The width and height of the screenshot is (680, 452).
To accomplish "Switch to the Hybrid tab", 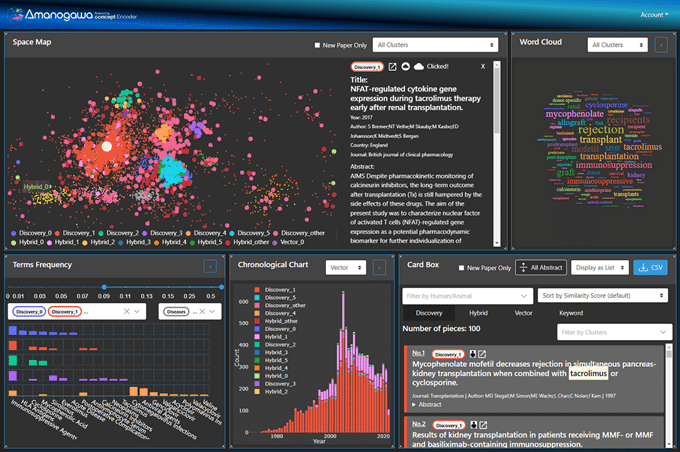I will pyautogui.click(x=478, y=313).
